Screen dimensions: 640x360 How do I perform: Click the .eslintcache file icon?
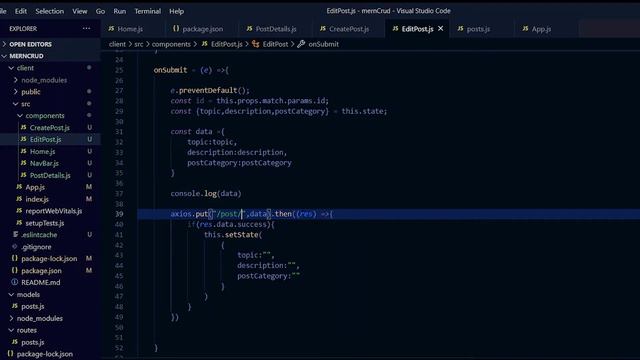[x=15, y=235]
